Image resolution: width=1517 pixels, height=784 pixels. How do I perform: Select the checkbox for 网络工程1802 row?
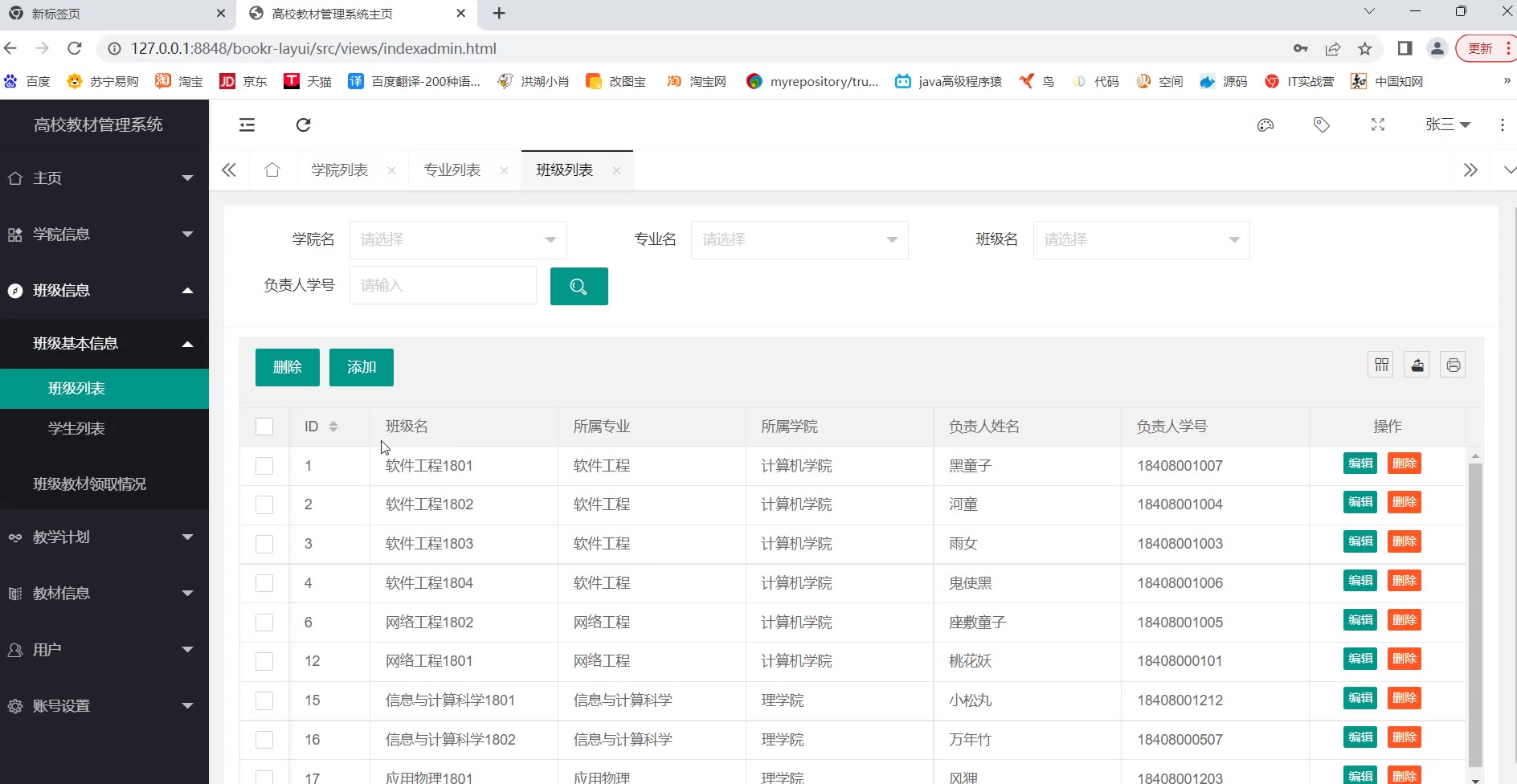click(264, 623)
